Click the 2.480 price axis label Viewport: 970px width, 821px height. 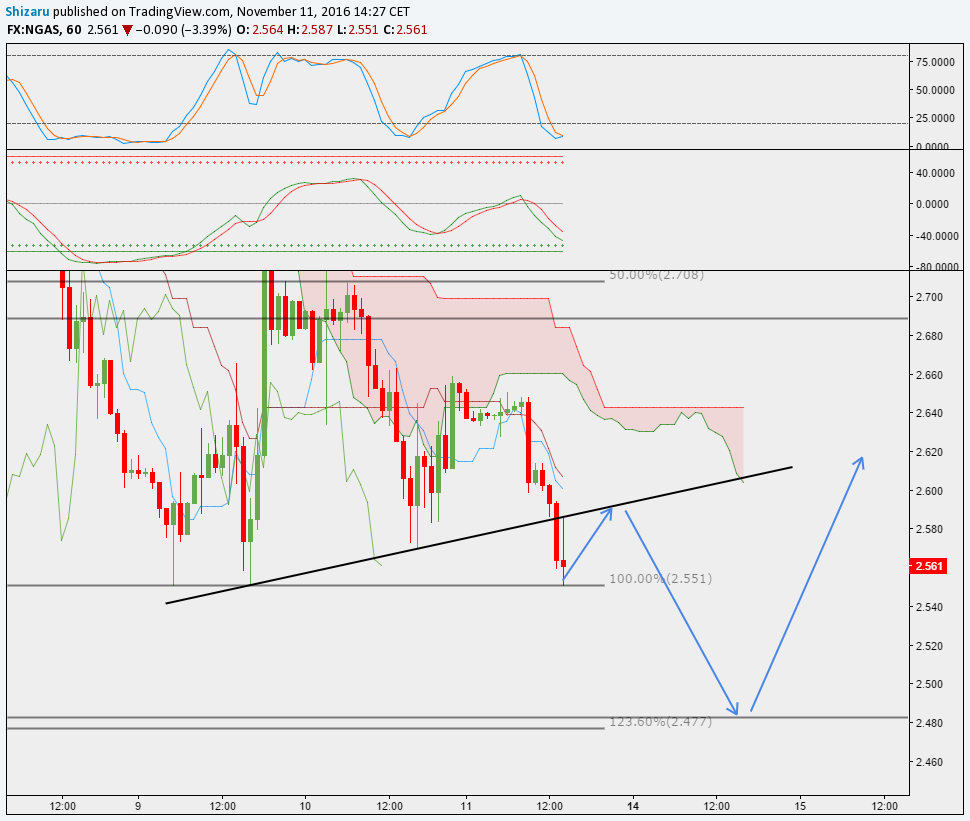[929, 723]
